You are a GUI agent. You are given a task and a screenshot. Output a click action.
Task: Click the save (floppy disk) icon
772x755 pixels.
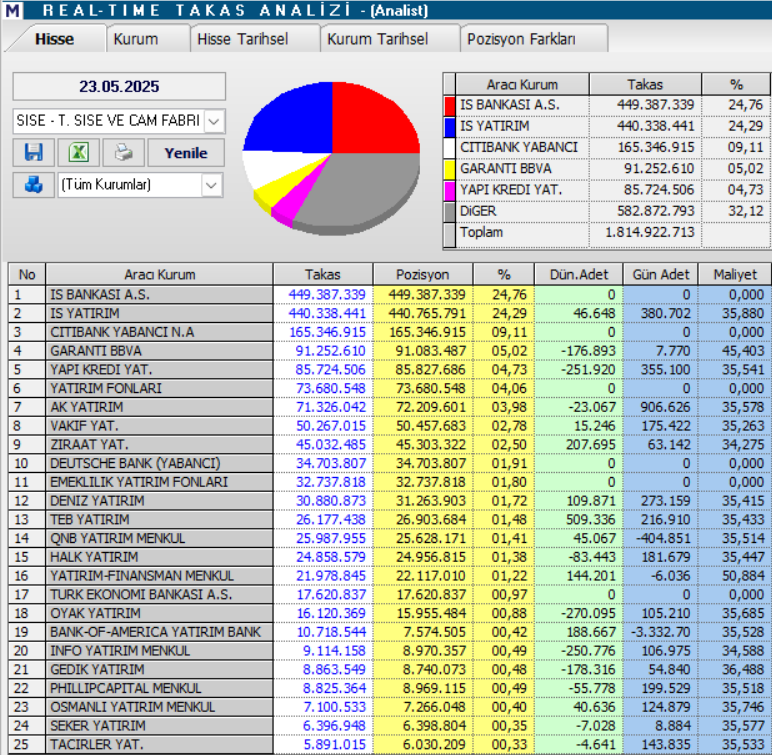pos(33,153)
